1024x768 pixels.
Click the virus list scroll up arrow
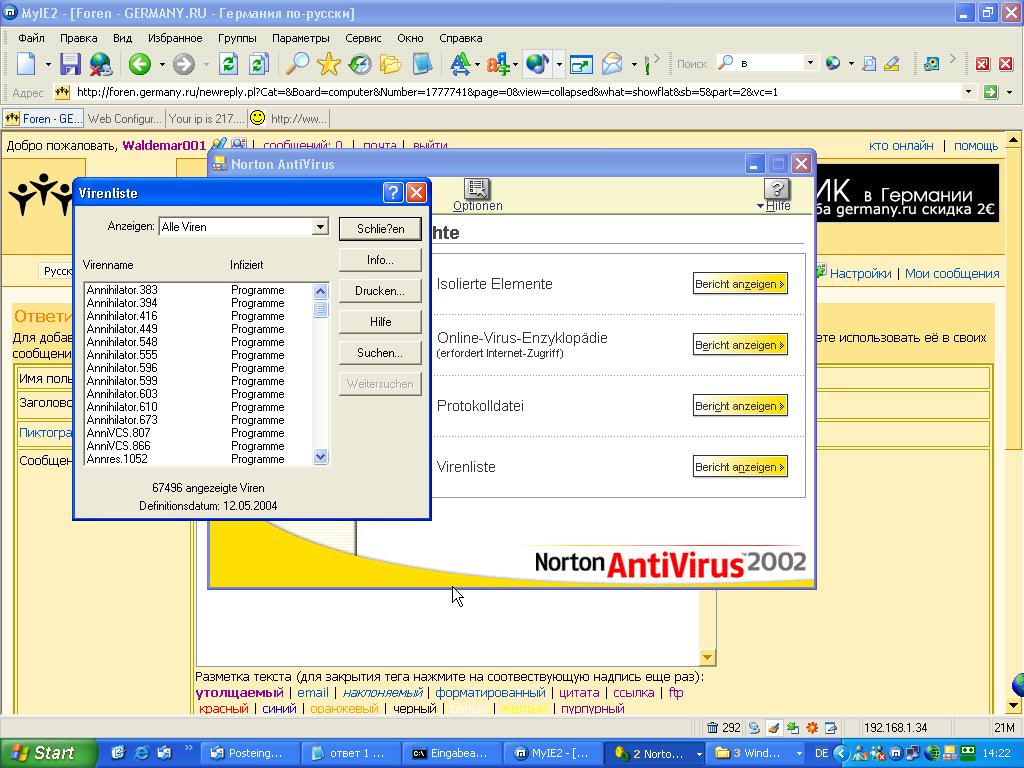click(x=320, y=291)
